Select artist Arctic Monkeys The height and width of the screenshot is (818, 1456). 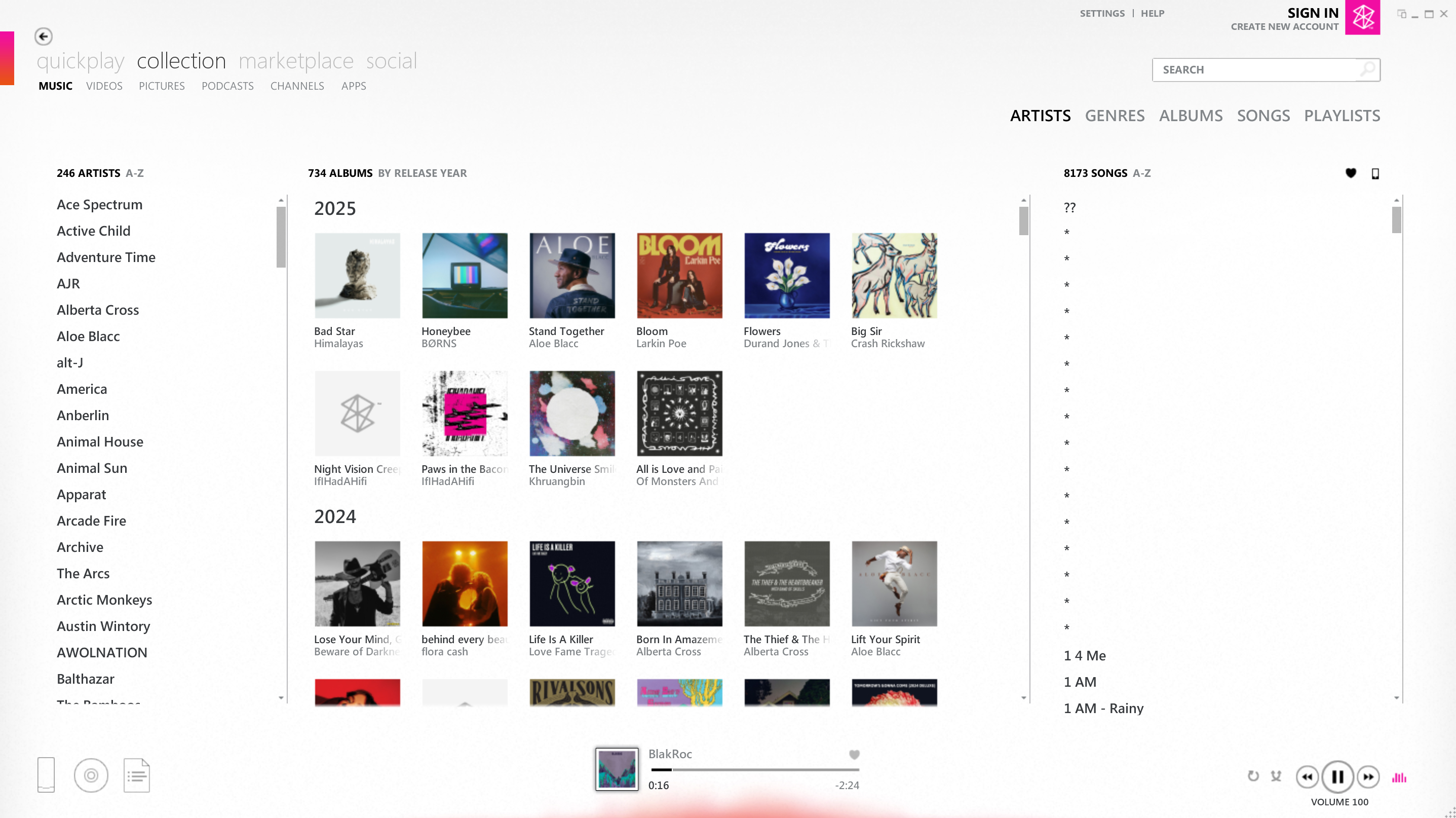104,600
